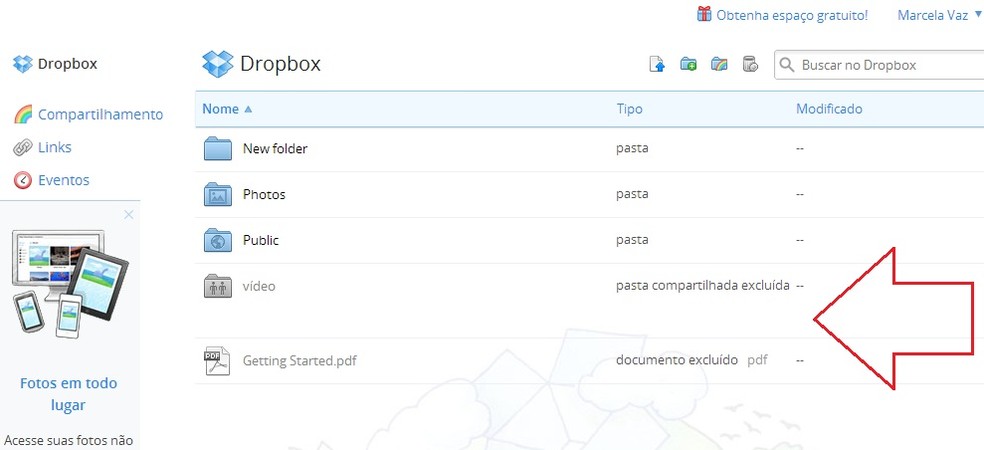
Task: Click the upload file toolbar icon
Action: pos(656,64)
